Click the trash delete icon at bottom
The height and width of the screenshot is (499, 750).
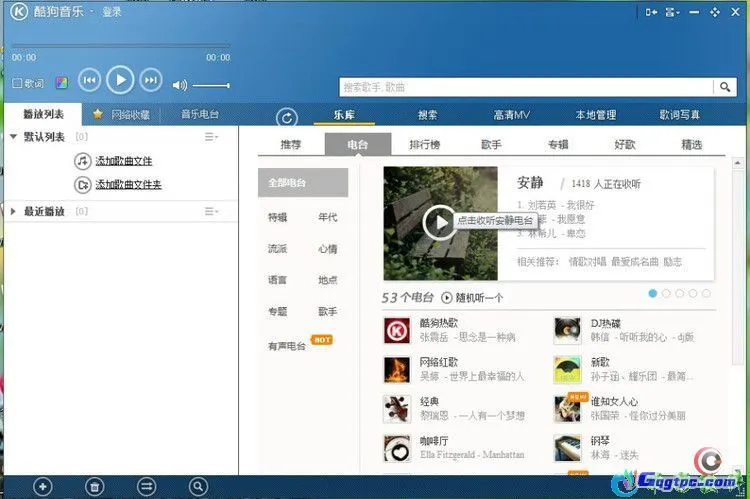click(95, 486)
